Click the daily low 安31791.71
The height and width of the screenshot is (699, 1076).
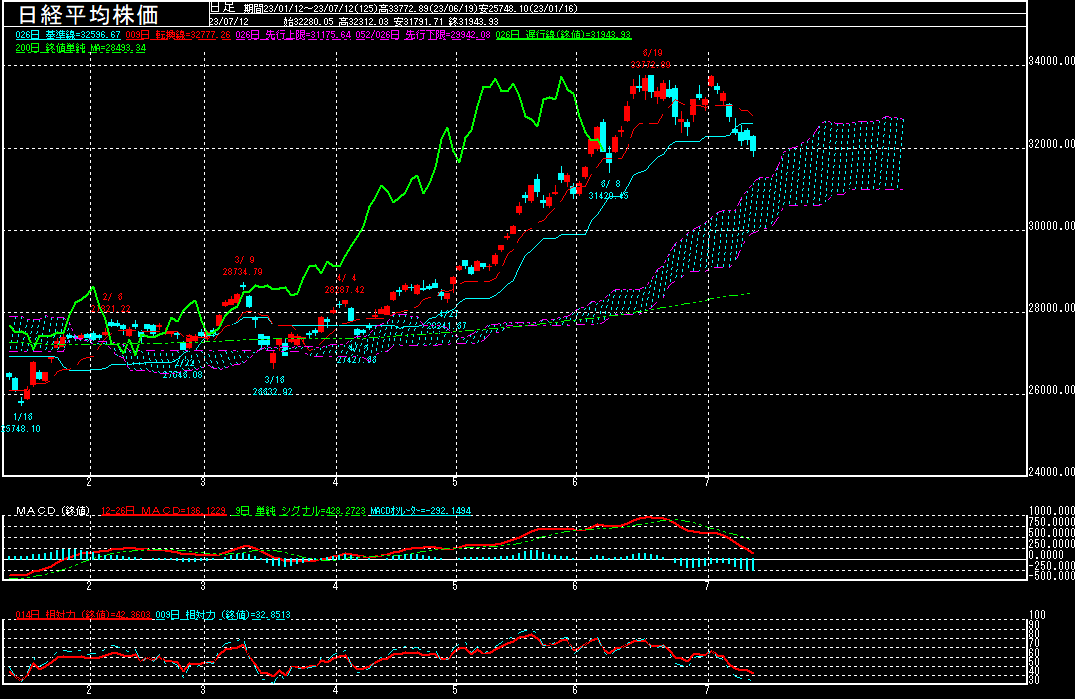pos(419,21)
